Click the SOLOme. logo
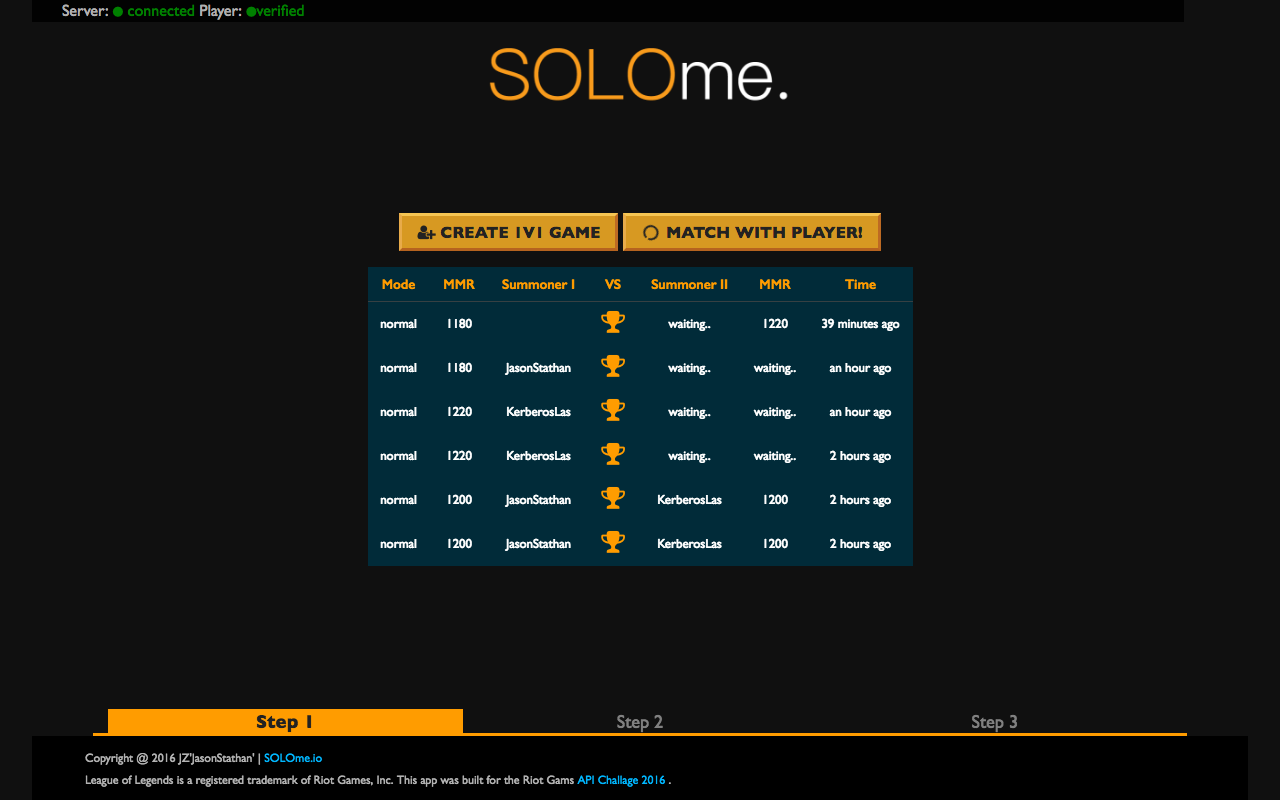The height and width of the screenshot is (800, 1280). pyautogui.click(x=639, y=74)
